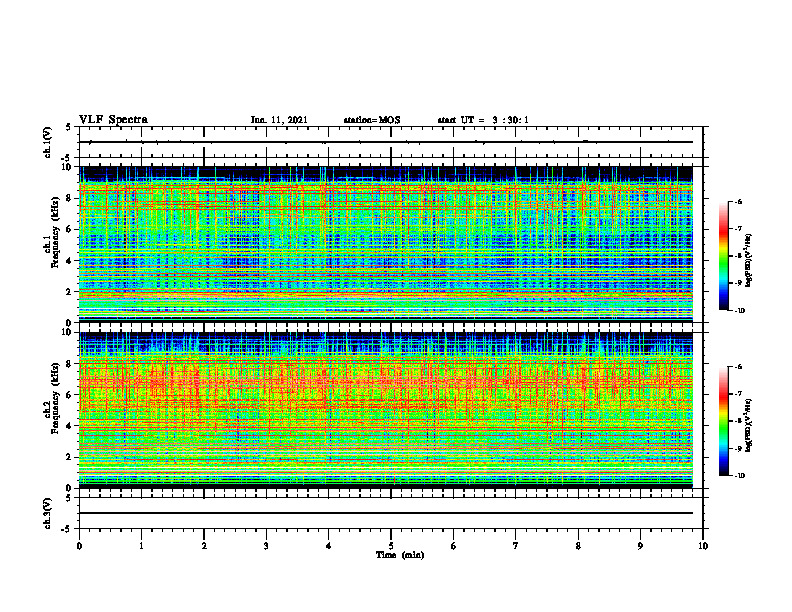Click the ch.3 voltage waveform trace
Screen dimensions: 792x612
pyautogui.click(x=386, y=513)
